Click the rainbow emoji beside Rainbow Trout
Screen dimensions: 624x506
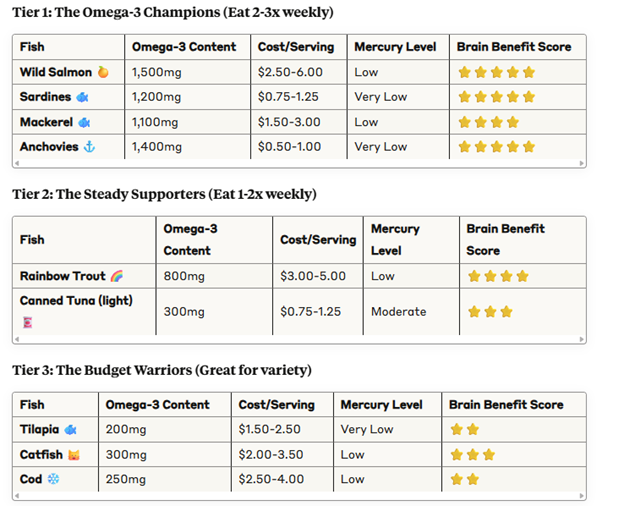pos(116,276)
